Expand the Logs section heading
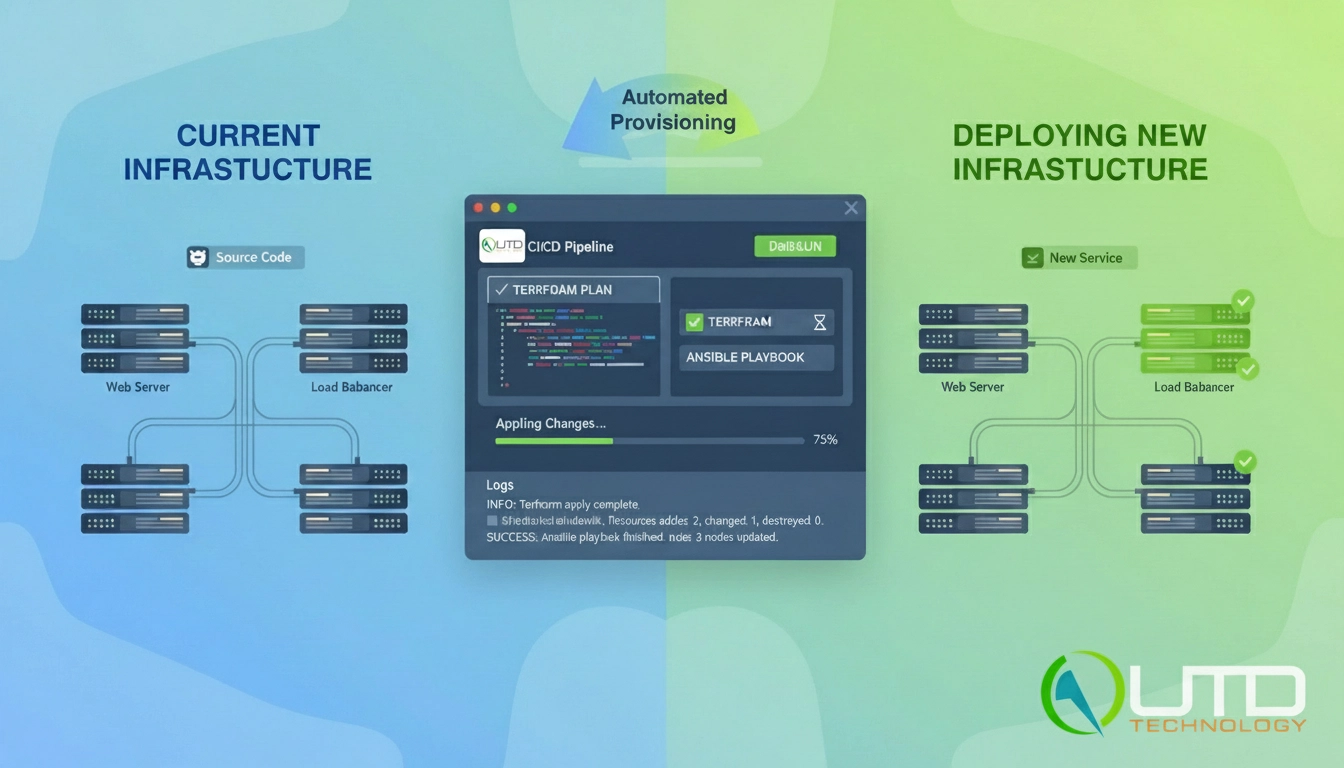Viewport: 1344px width, 768px height. [x=500, y=485]
